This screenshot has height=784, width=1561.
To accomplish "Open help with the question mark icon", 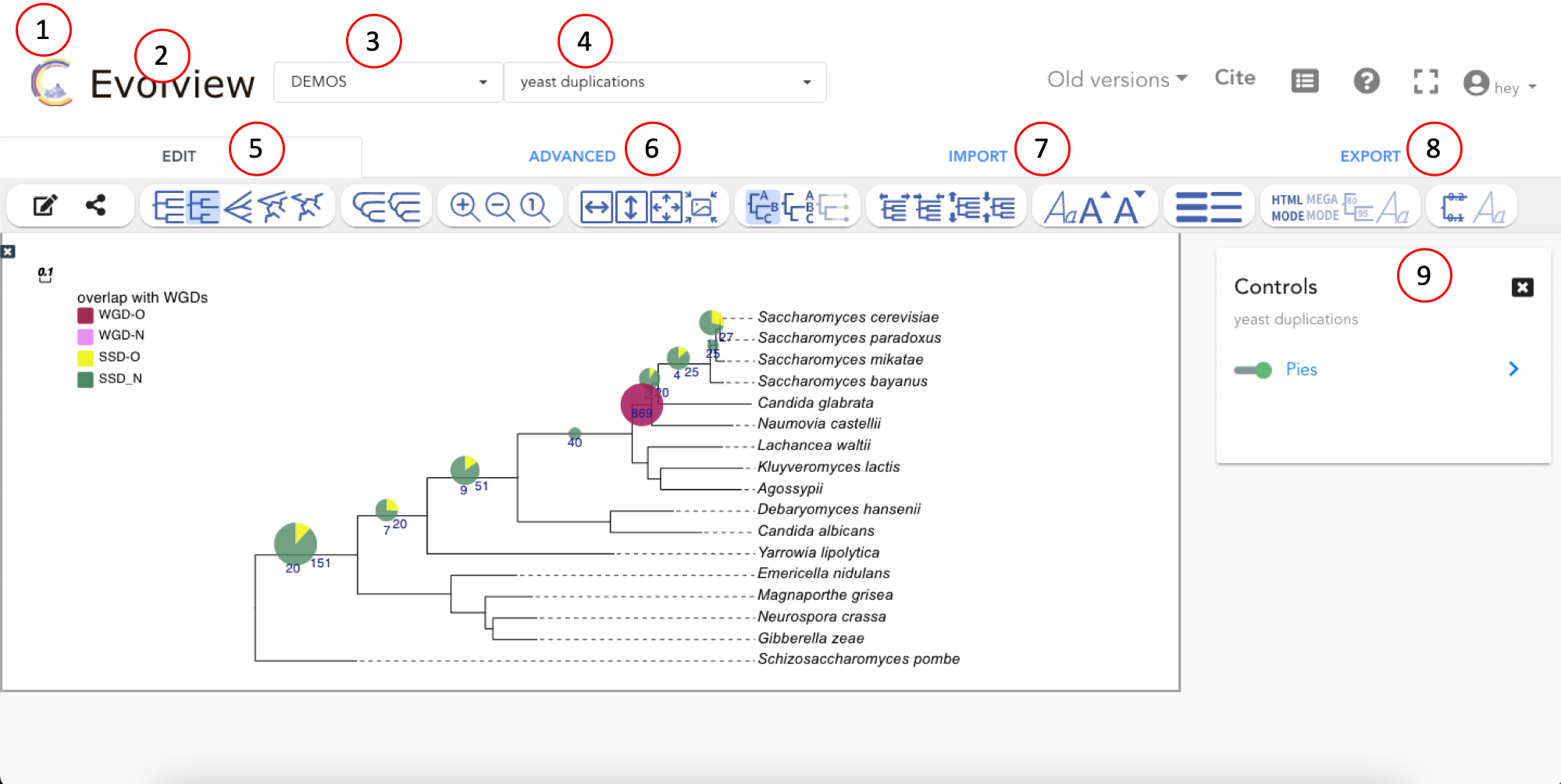I will coord(1366,80).
